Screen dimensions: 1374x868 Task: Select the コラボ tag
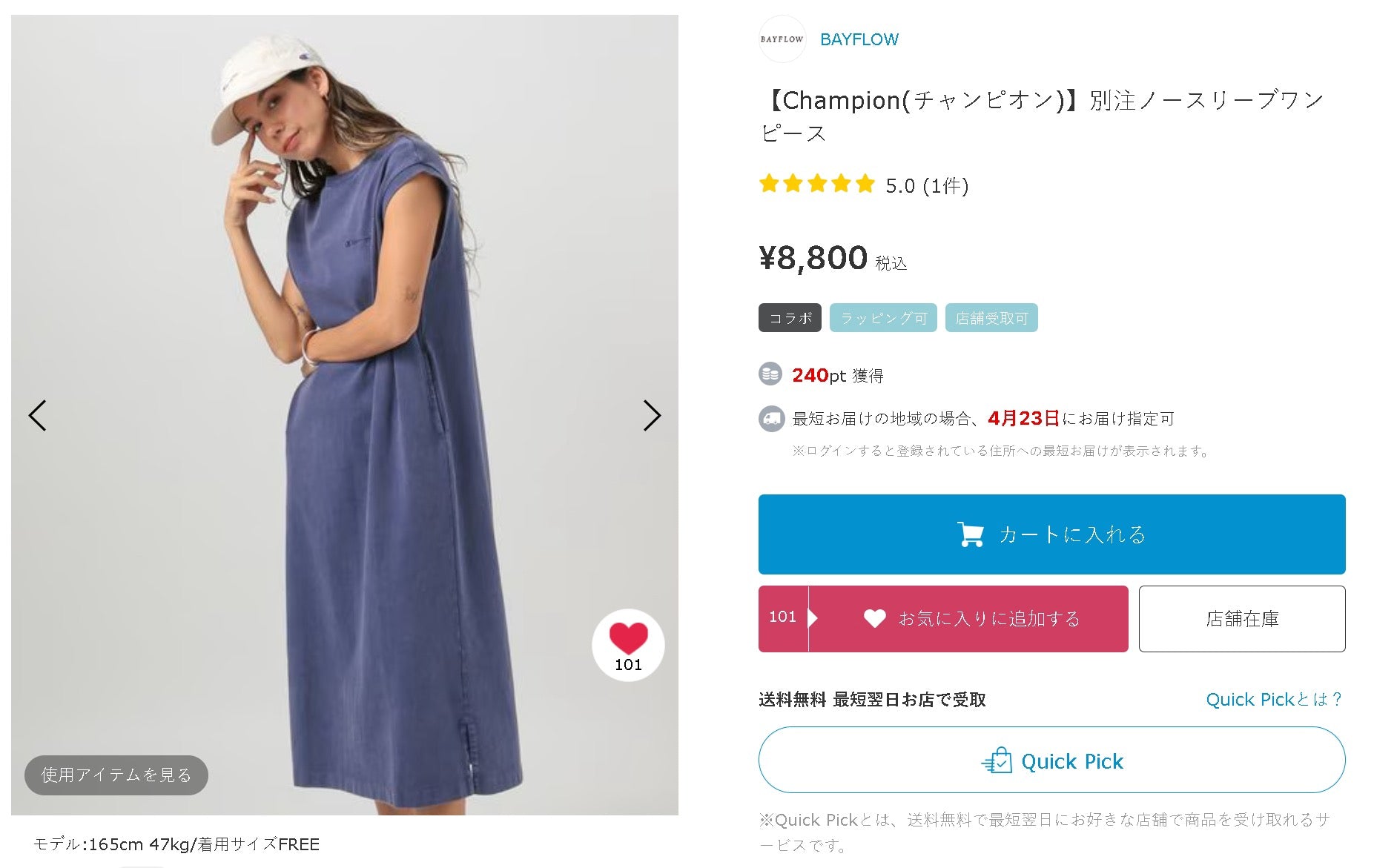click(x=790, y=318)
